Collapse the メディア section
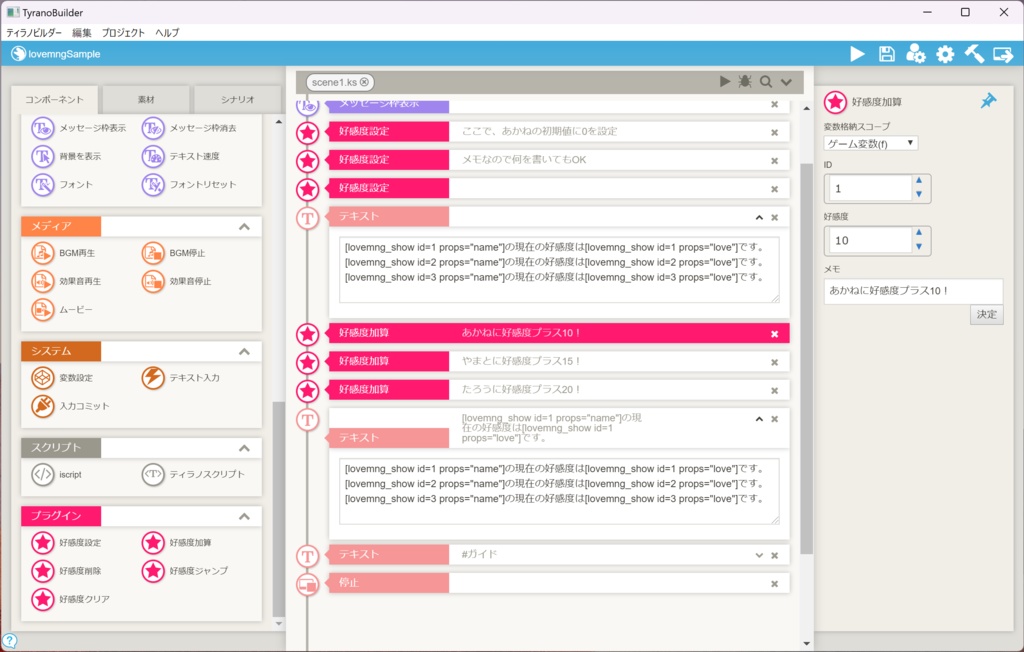Viewport: 1024px width, 652px height. [244, 227]
